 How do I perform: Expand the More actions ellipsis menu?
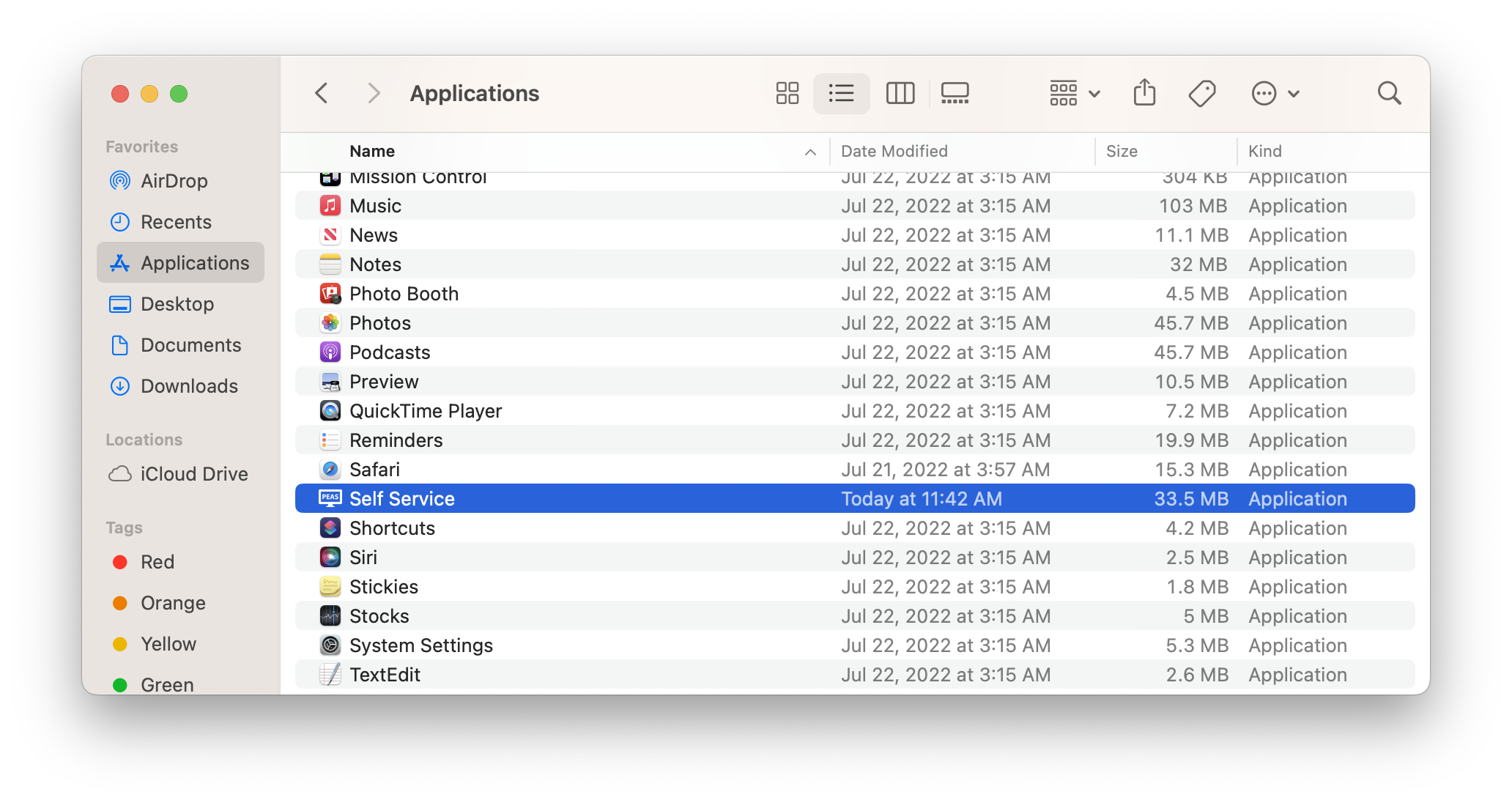pyautogui.click(x=1275, y=93)
